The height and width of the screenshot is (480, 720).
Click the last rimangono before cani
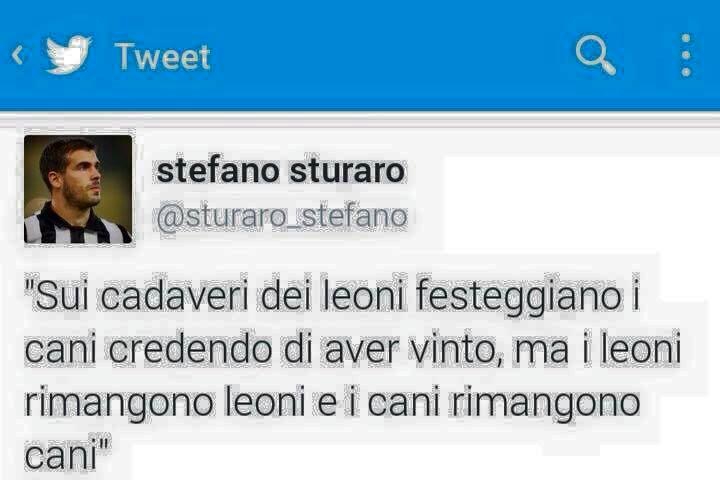[545, 403]
